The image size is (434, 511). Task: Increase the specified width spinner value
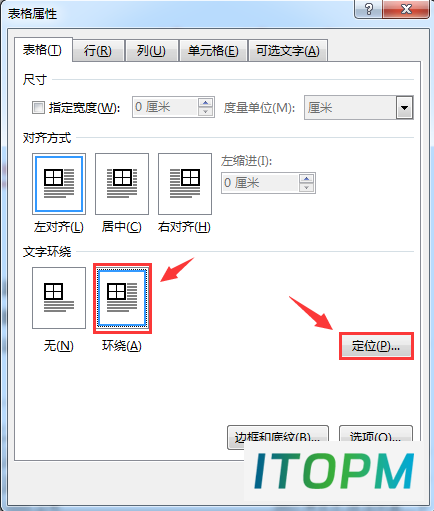pyautogui.click(x=205, y=103)
